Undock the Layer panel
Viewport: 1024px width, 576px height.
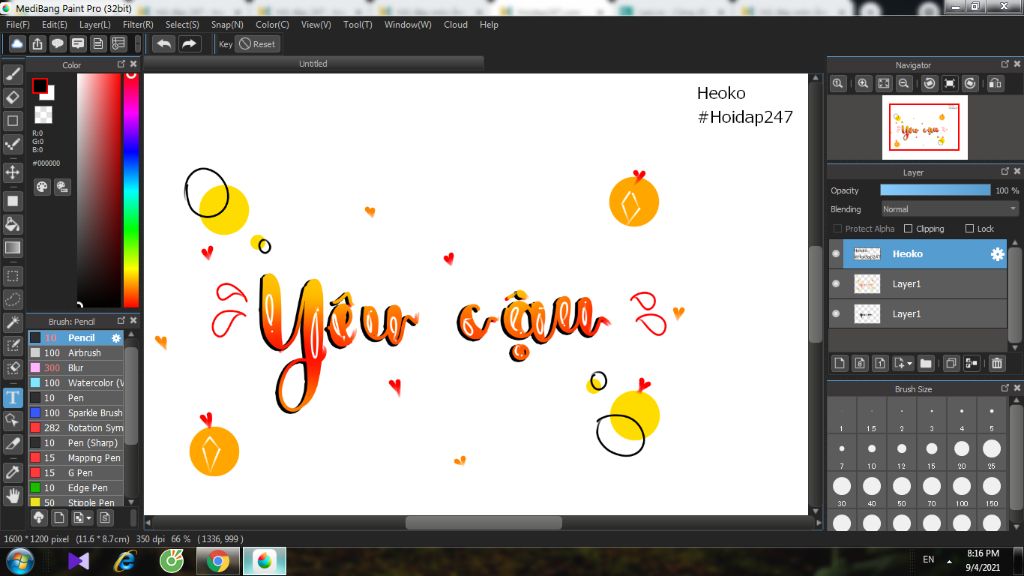1004,171
